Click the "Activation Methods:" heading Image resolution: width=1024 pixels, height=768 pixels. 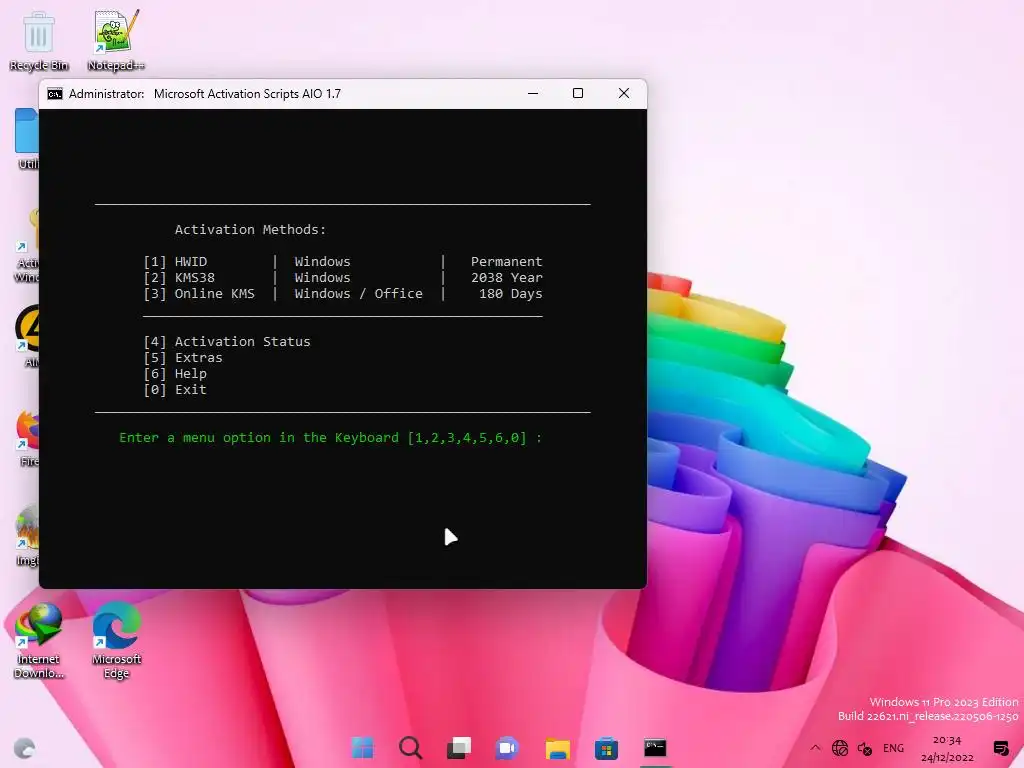[250, 230]
